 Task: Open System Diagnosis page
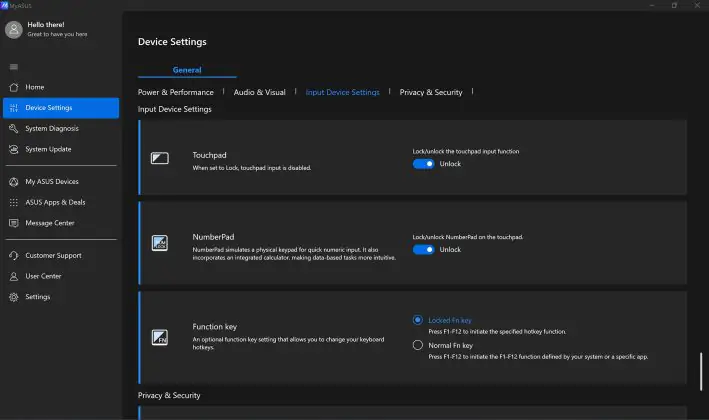click(x=61, y=128)
